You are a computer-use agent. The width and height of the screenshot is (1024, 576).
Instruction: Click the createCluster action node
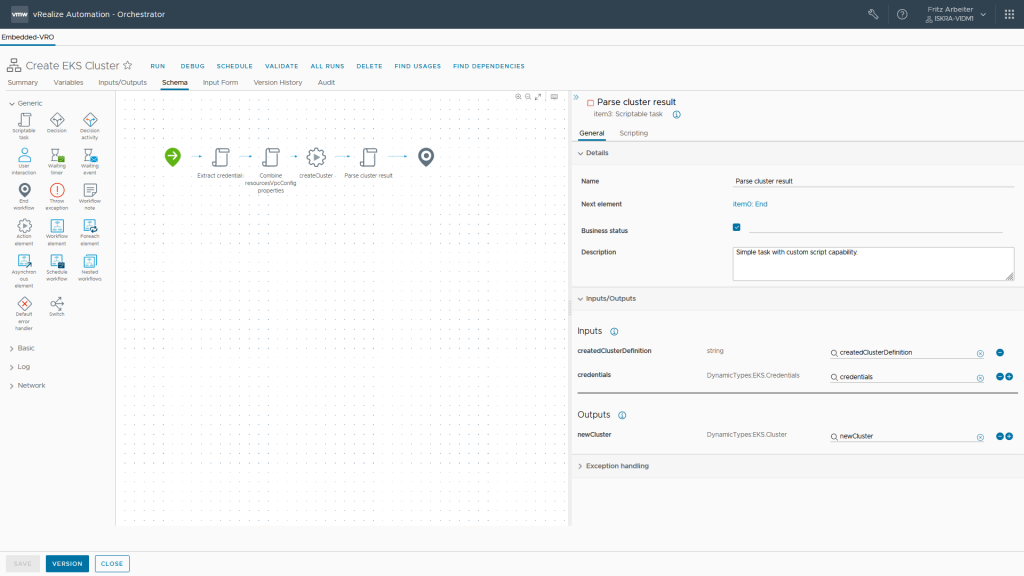[316, 157]
